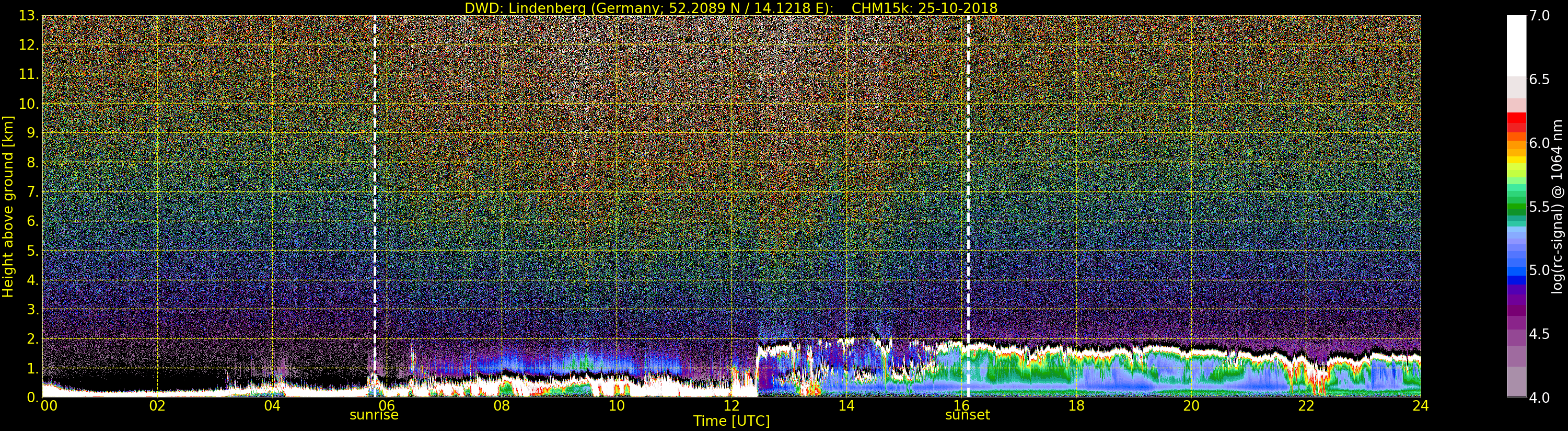1568x431 pixels.
Task: Click the time tick label '08'
Action: (502, 405)
